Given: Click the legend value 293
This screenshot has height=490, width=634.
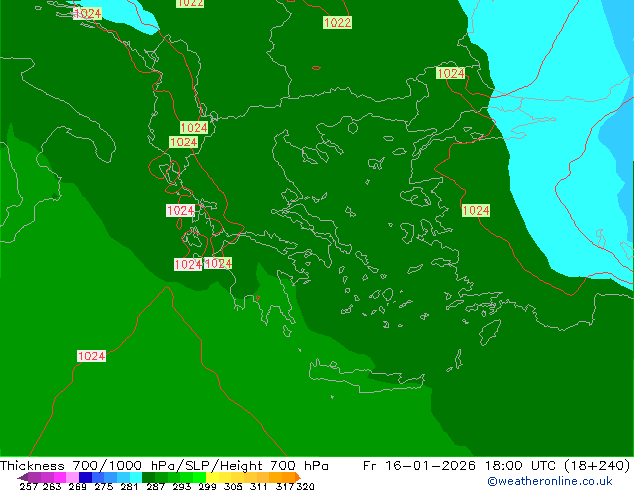Looking at the screenshot, I should coord(182,486).
